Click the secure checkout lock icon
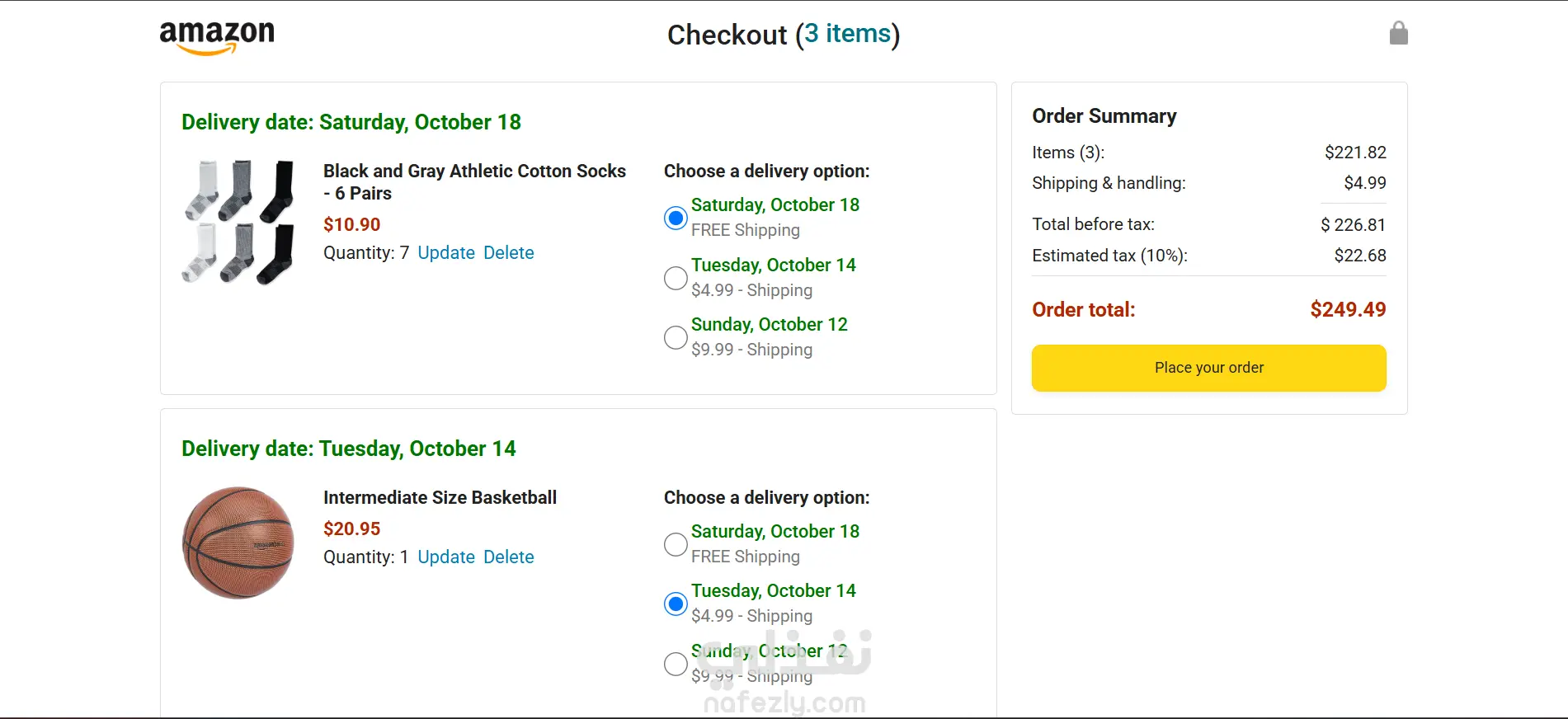Viewport: 1568px width, 719px height. pos(1398,34)
